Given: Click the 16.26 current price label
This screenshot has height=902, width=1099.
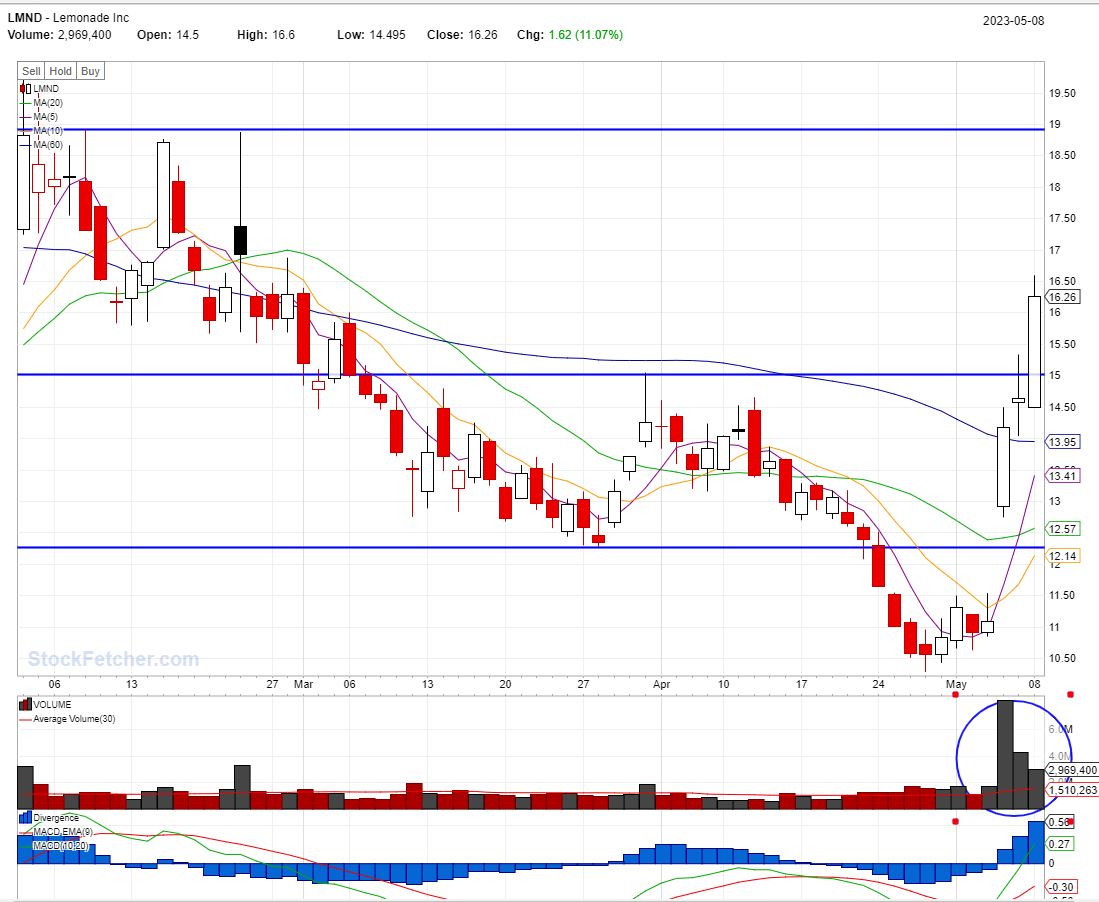Looking at the screenshot, I should (x=1063, y=297).
